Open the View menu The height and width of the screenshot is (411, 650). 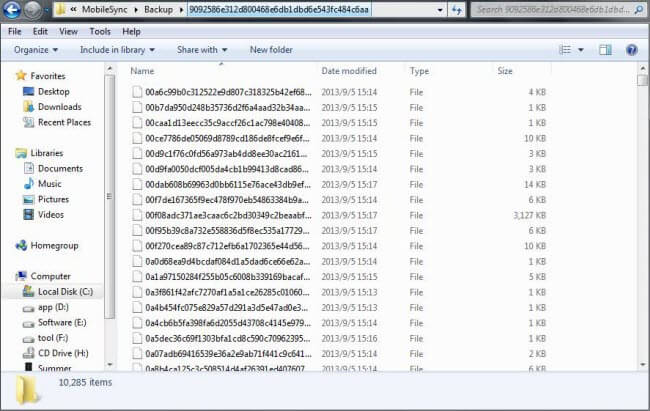(68, 32)
